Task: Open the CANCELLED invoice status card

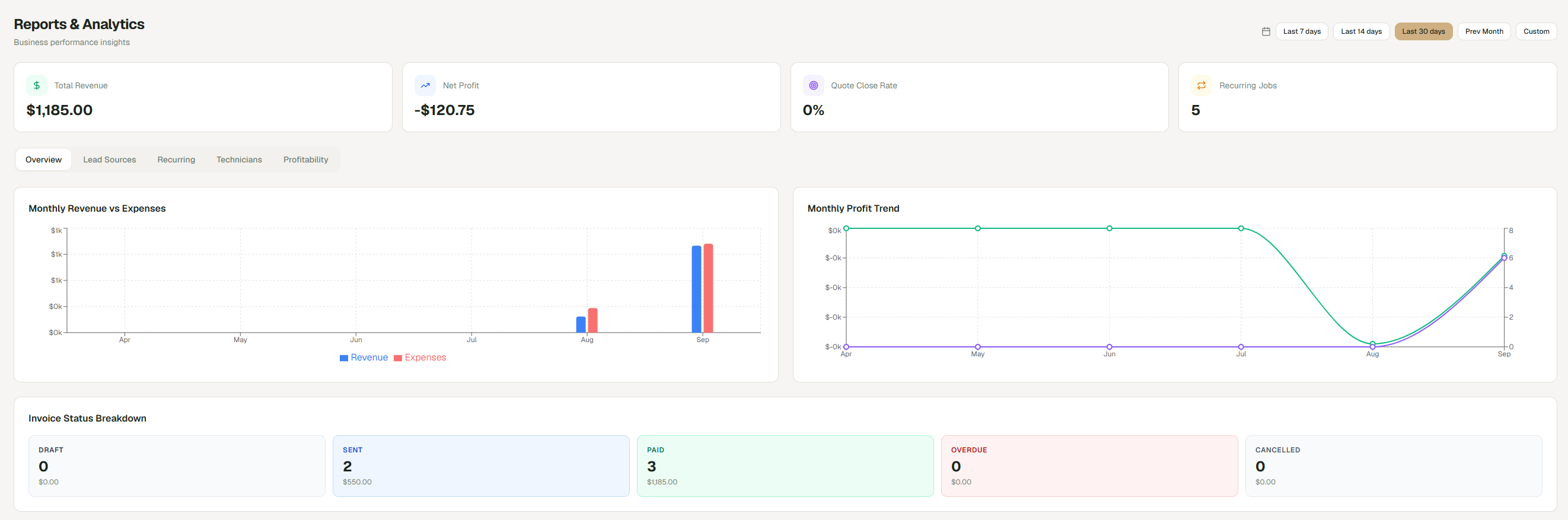Action: [x=1394, y=466]
